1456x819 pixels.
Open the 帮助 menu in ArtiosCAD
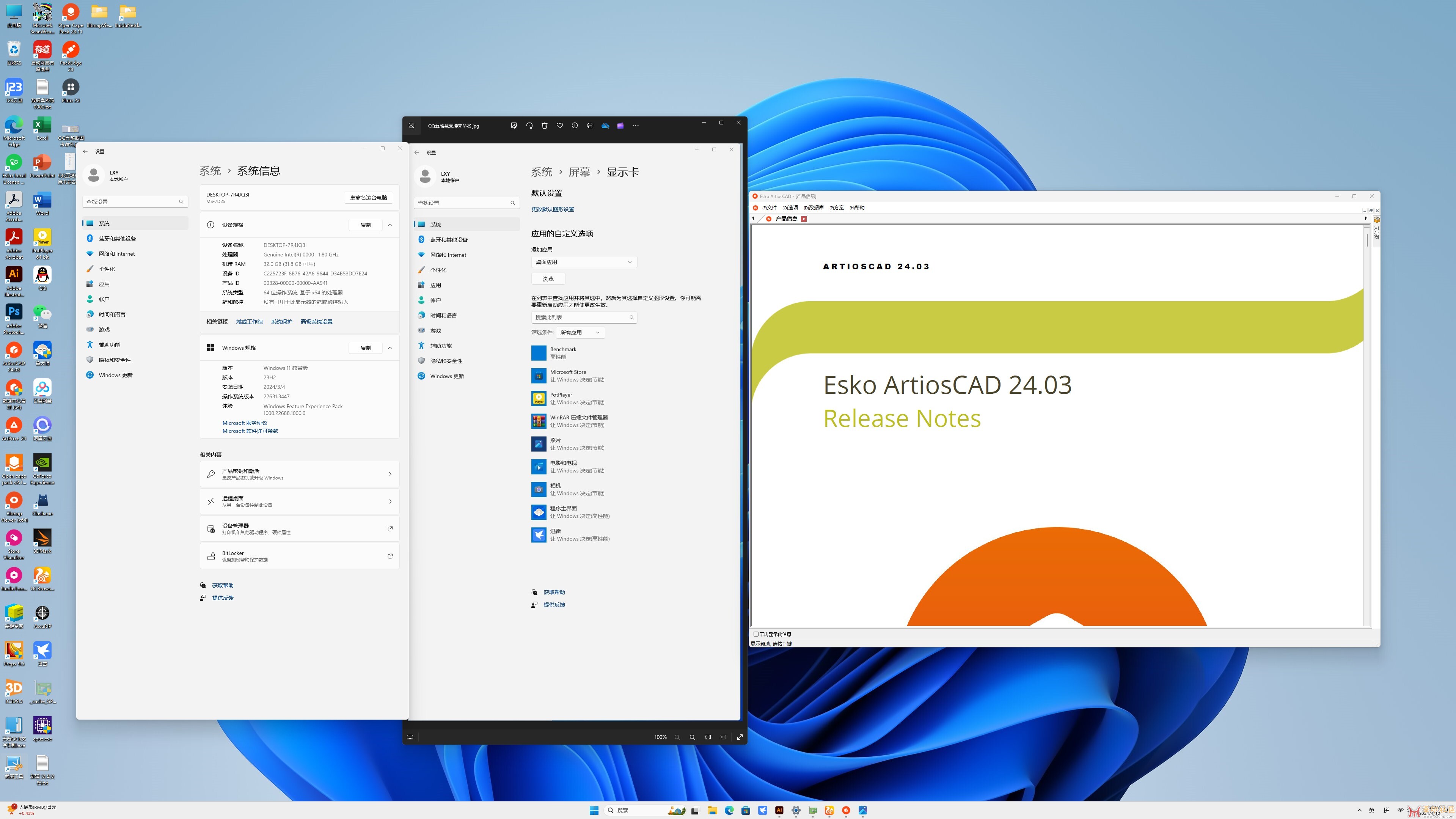click(857, 208)
